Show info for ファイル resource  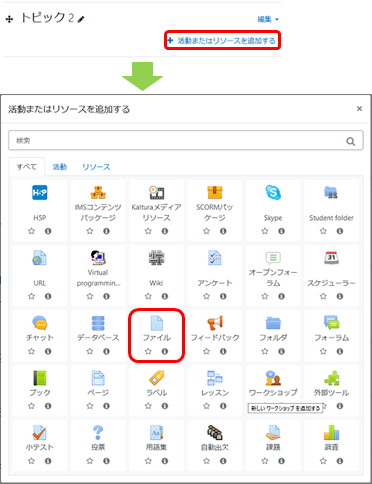tap(165, 351)
